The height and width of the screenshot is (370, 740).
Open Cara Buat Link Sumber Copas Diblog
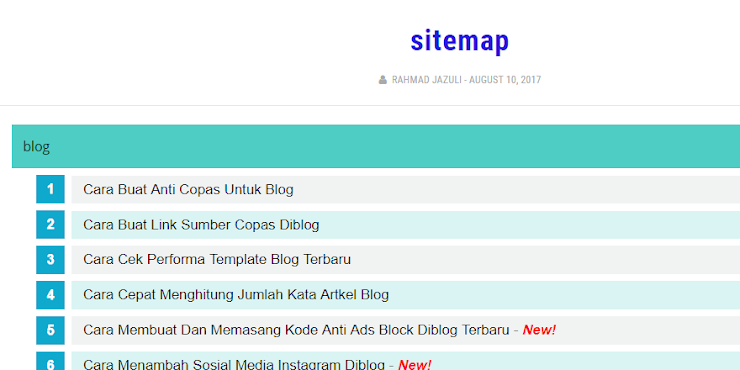click(201, 225)
